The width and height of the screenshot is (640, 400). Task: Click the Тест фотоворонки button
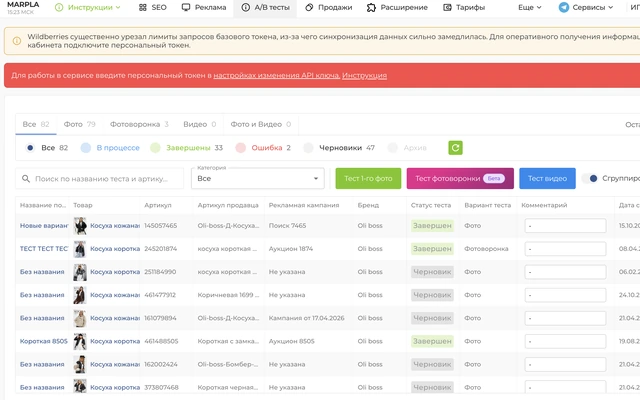(x=460, y=178)
